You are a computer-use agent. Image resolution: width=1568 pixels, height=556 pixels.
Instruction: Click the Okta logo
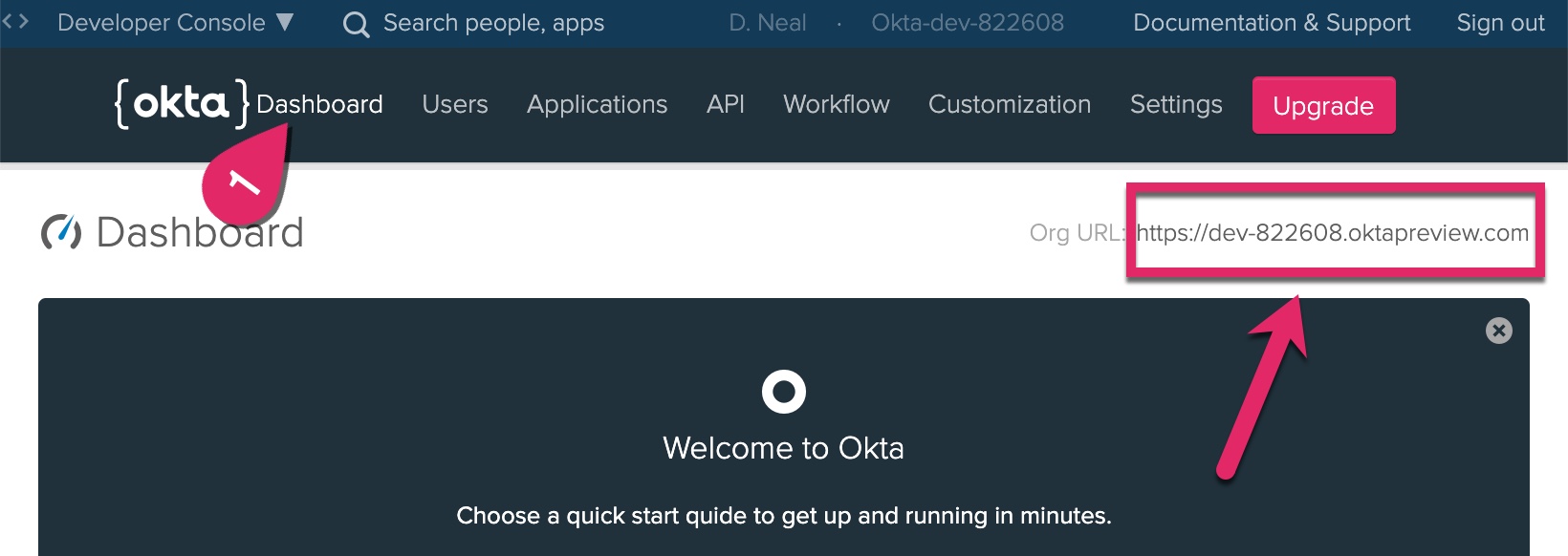pos(181,103)
